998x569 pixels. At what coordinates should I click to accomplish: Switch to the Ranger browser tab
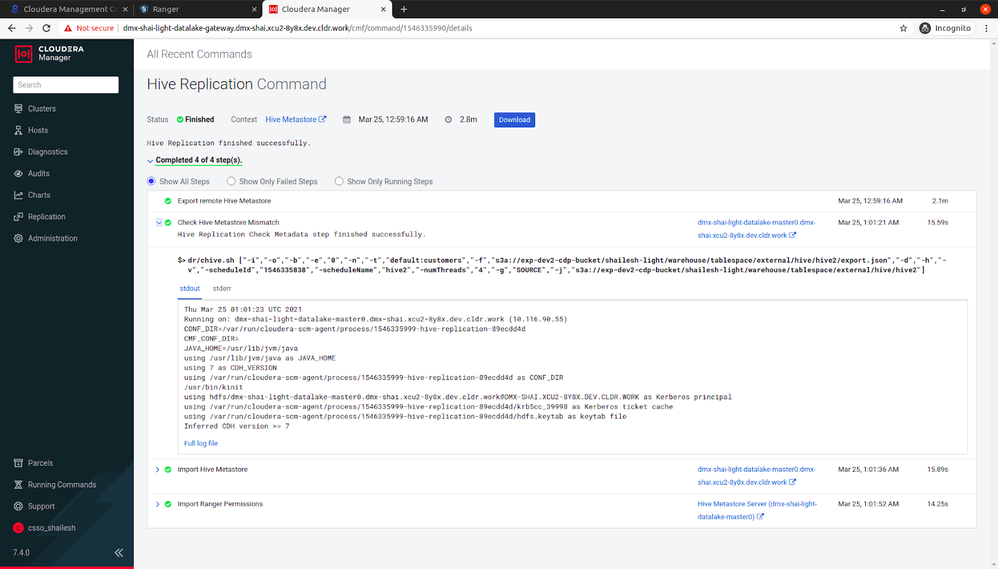(197, 9)
